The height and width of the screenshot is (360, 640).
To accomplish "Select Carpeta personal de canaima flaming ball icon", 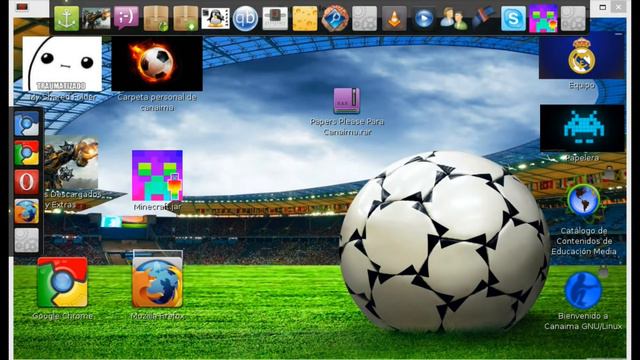I will point(157,64).
